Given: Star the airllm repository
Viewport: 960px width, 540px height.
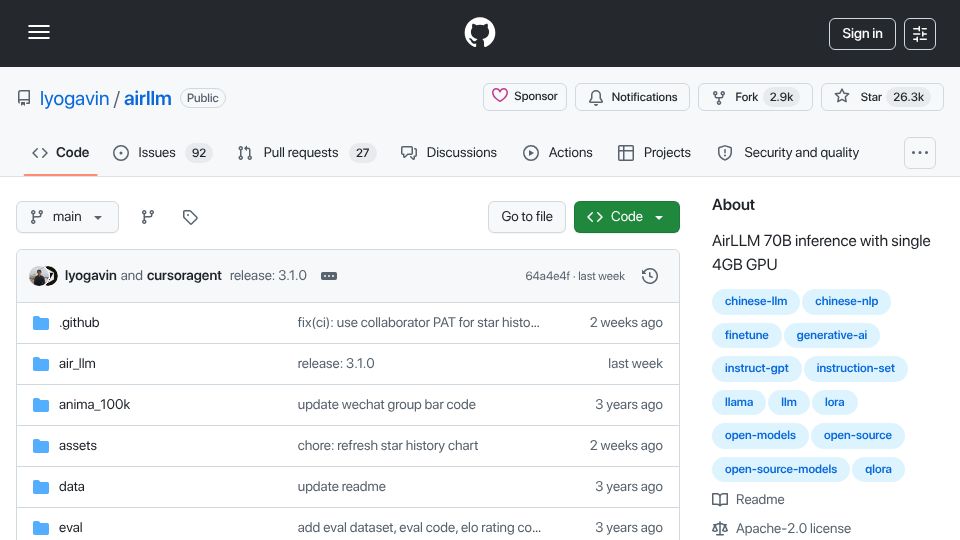Looking at the screenshot, I should [x=882, y=97].
